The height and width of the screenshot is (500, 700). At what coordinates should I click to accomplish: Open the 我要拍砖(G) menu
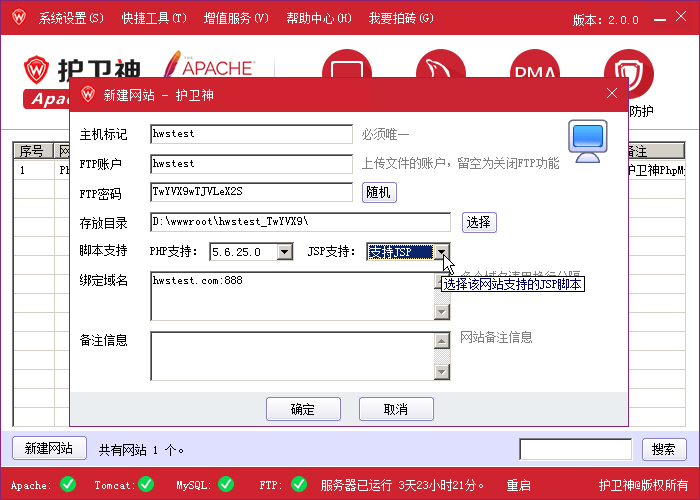click(401, 18)
